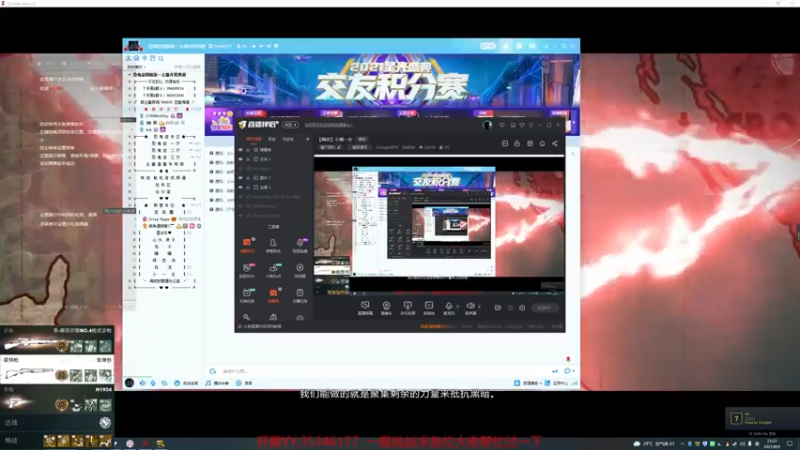Click speaker icon in streaming app toolbar
This screenshot has height=450, width=800.
click(x=470, y=308)
